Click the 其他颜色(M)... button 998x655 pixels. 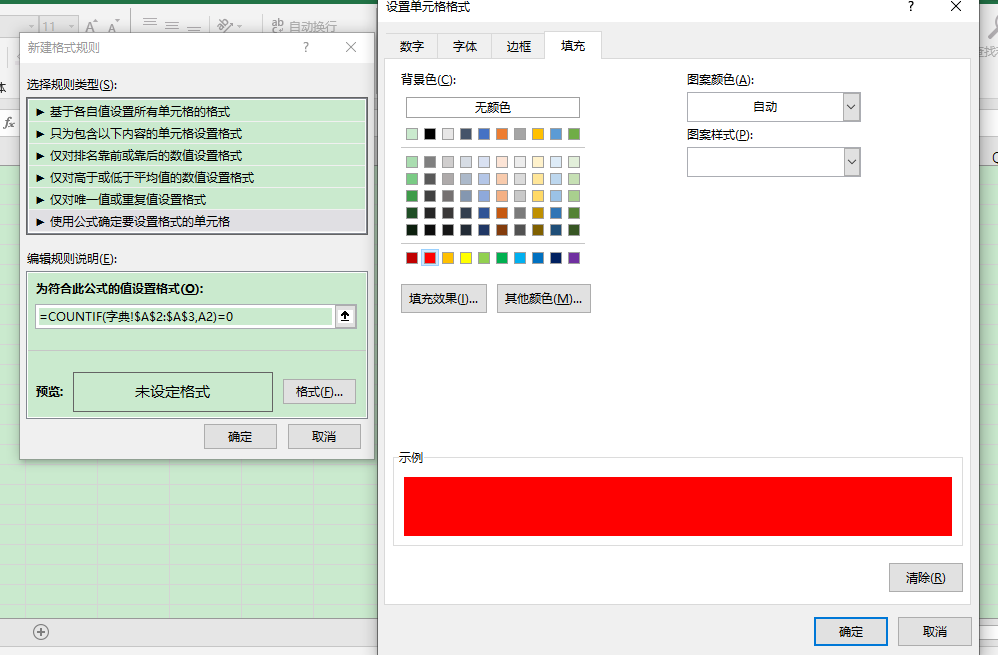[x=544, y=299]
